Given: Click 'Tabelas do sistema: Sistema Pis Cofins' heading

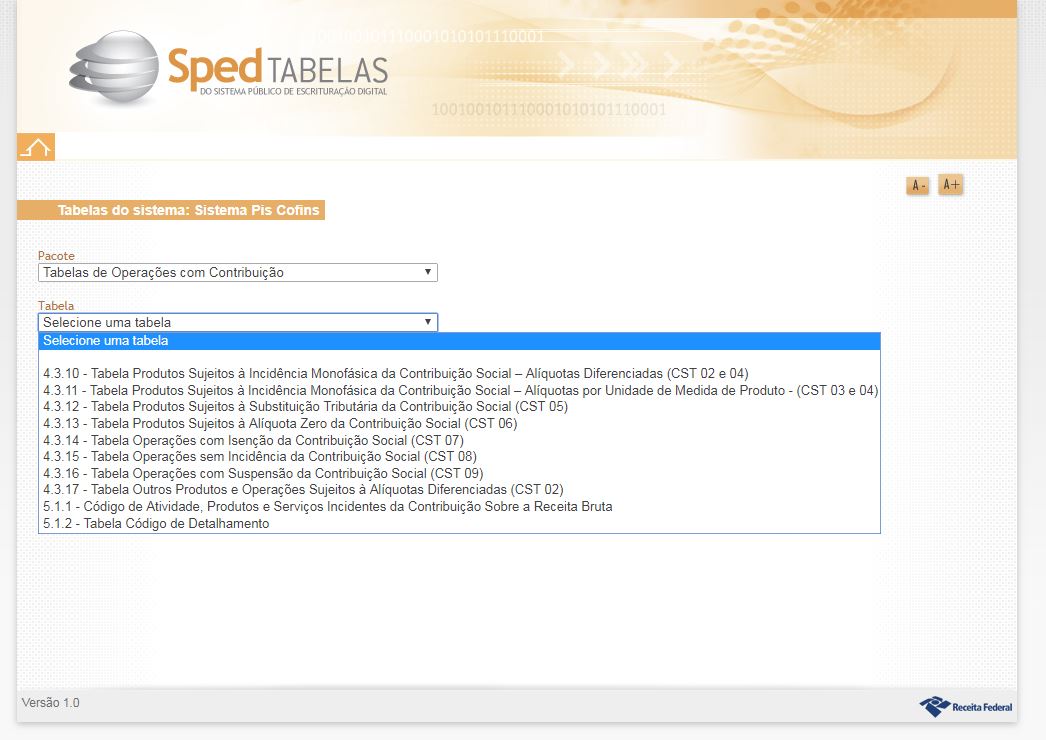Looking at the screenshot, I should pos(171,210).
